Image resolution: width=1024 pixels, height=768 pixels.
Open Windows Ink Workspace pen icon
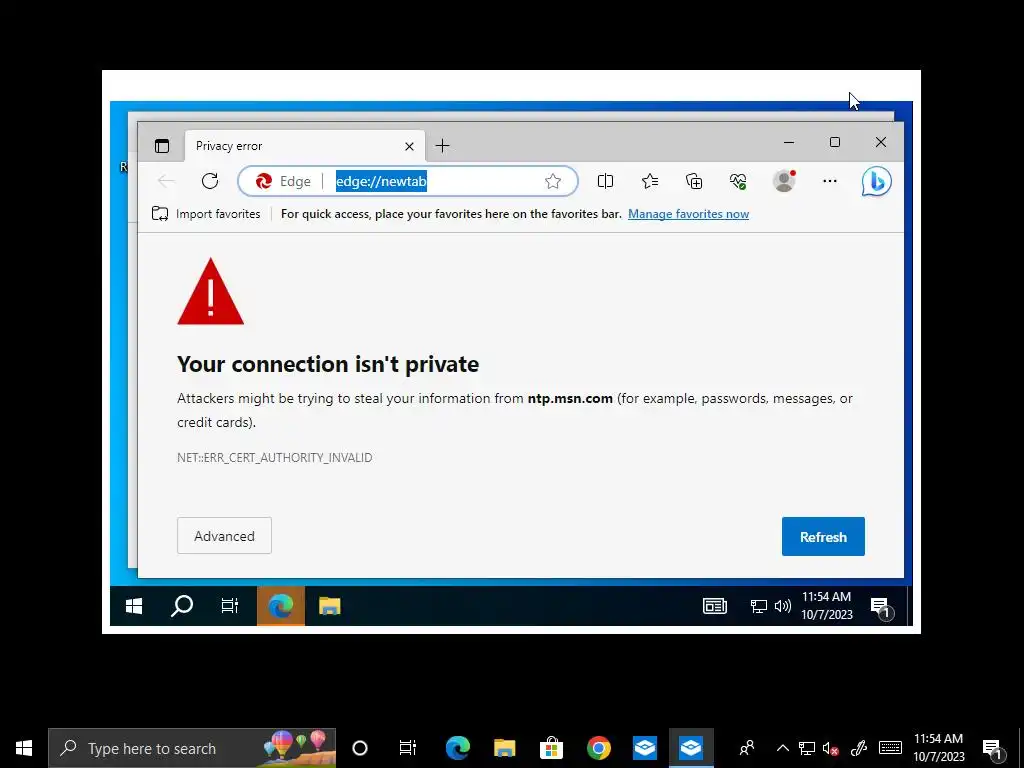859,748
